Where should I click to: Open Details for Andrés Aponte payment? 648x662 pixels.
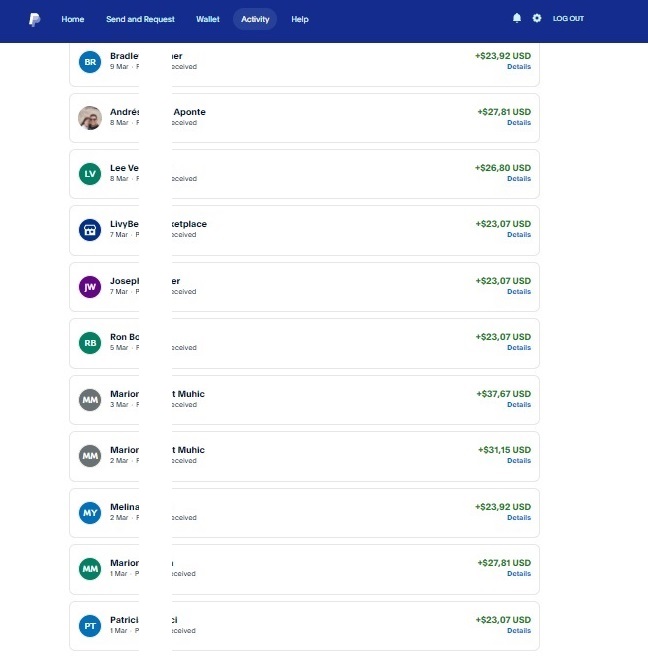coord(519,123)
